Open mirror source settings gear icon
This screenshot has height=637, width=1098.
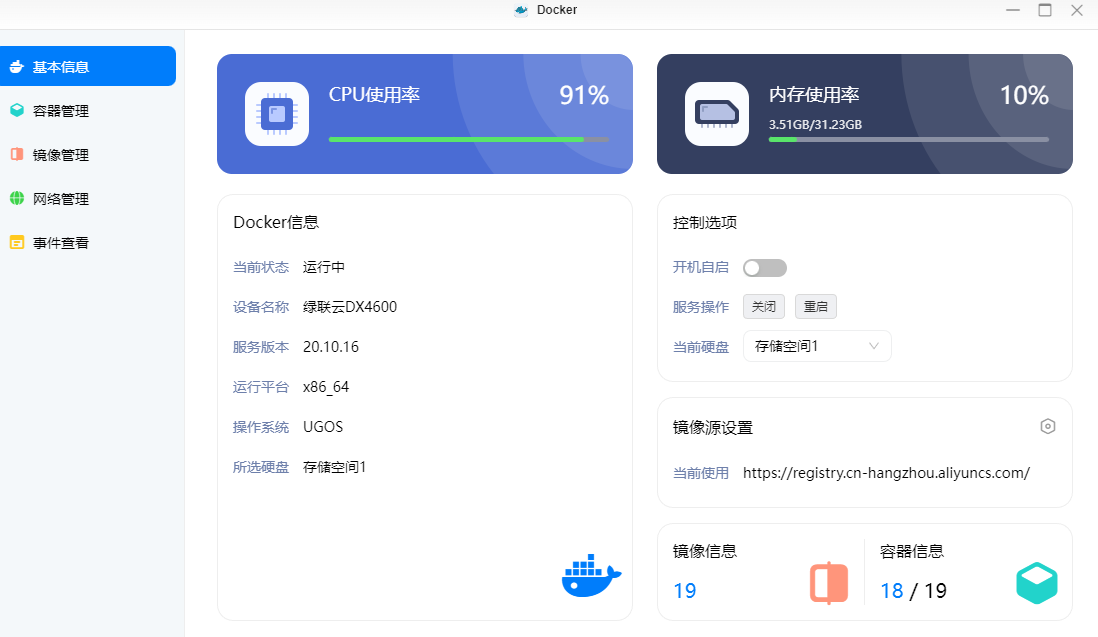tap(1047, 426)
